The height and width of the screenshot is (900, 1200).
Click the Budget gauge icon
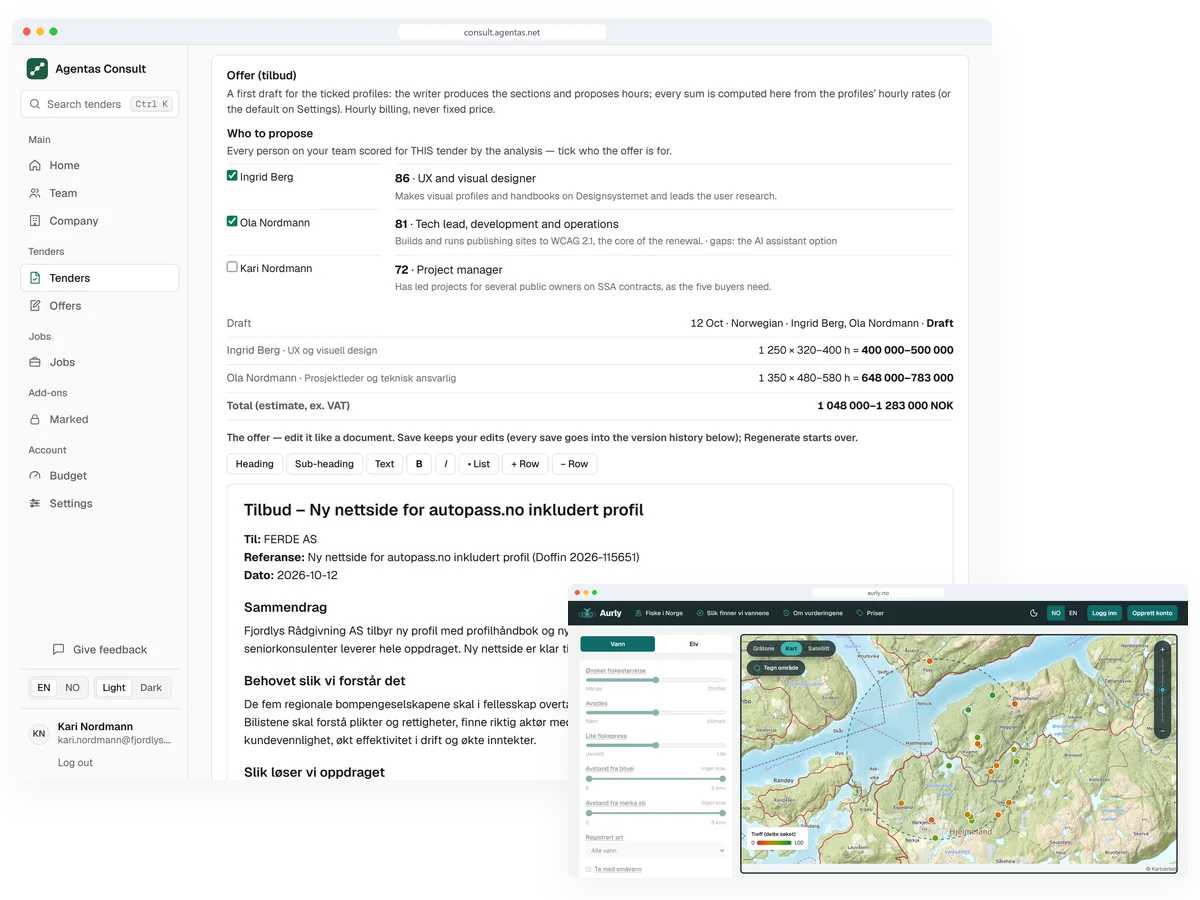pyautogui.click(x=35, y=476)
